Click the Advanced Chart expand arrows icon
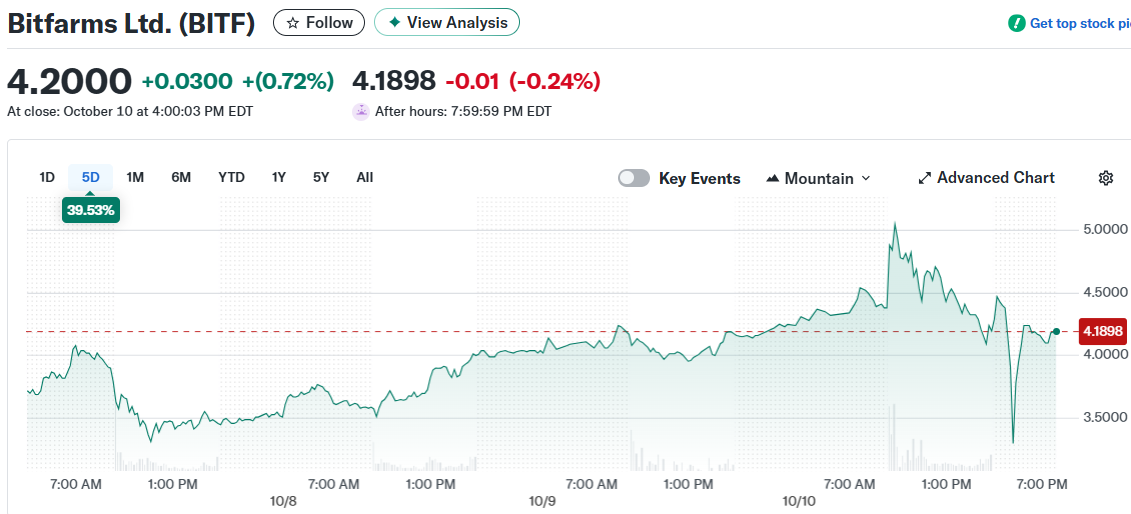The width and height of the screenshot is (1131, 514). pos(925,178)
